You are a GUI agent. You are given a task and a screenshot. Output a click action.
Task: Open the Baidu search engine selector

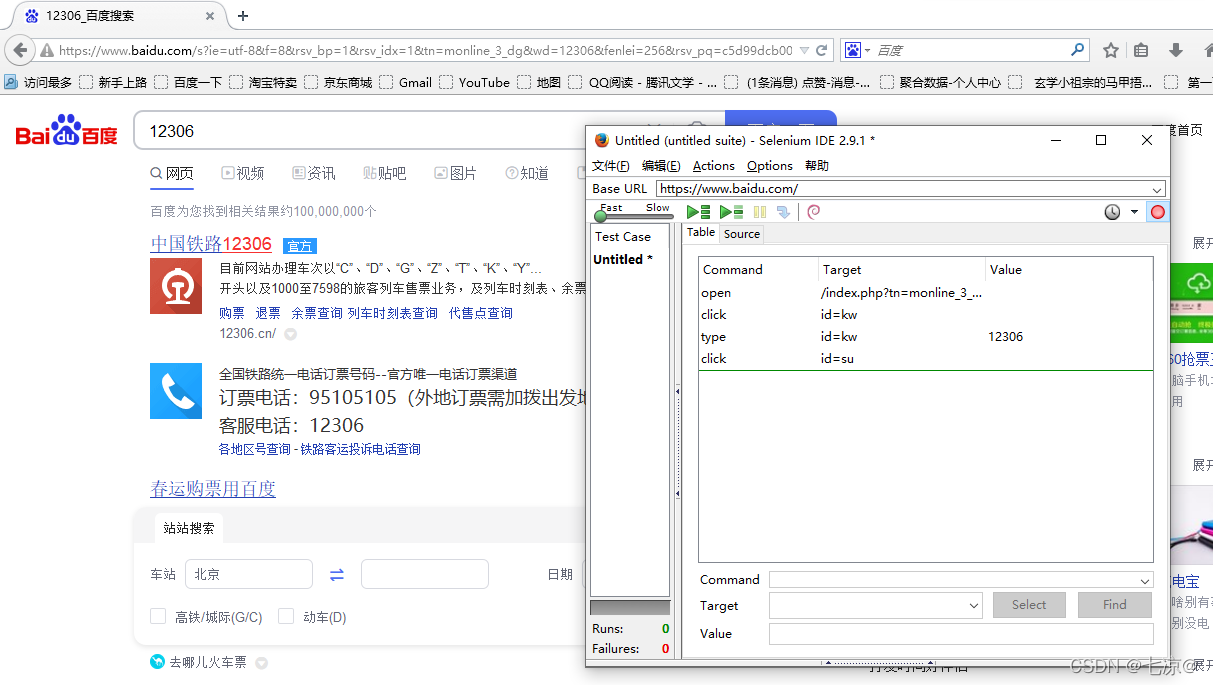857,50
